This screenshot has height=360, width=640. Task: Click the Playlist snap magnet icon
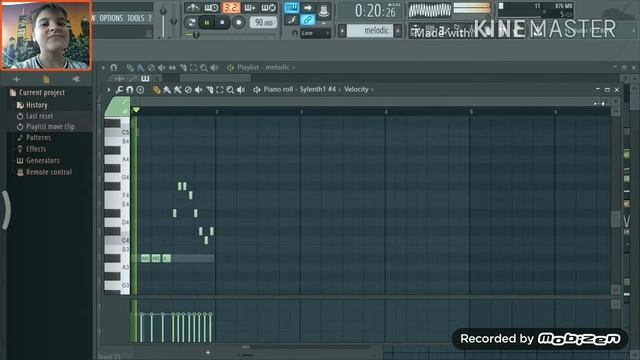coord(114,68)
